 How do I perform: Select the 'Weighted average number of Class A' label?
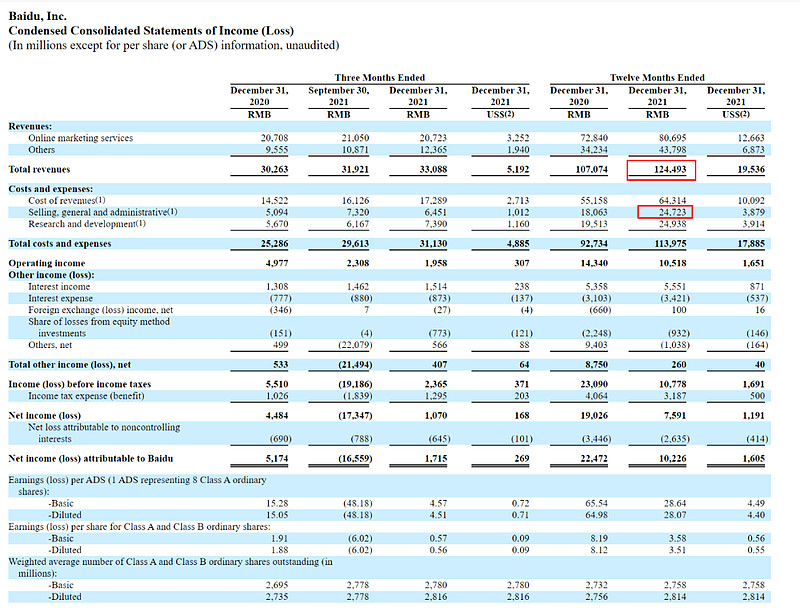(170, 562)
